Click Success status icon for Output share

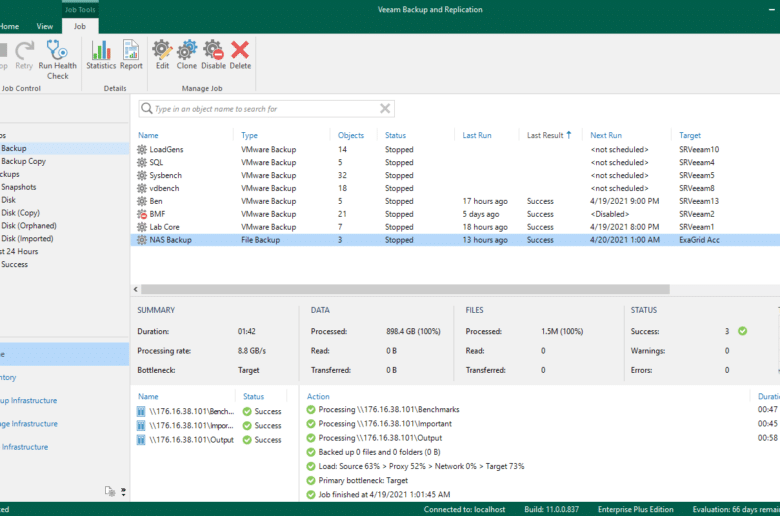coord(247,440)
